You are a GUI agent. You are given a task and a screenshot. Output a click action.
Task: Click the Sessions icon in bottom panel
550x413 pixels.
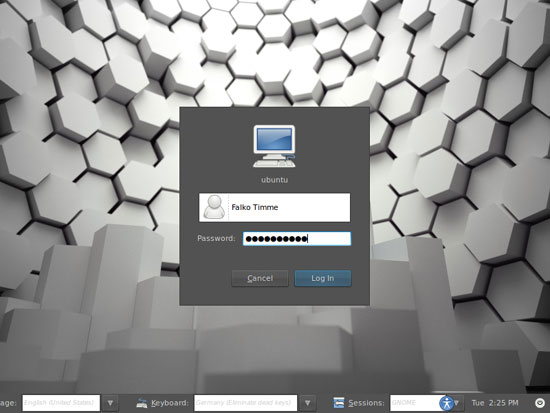[x=338, y=403]
